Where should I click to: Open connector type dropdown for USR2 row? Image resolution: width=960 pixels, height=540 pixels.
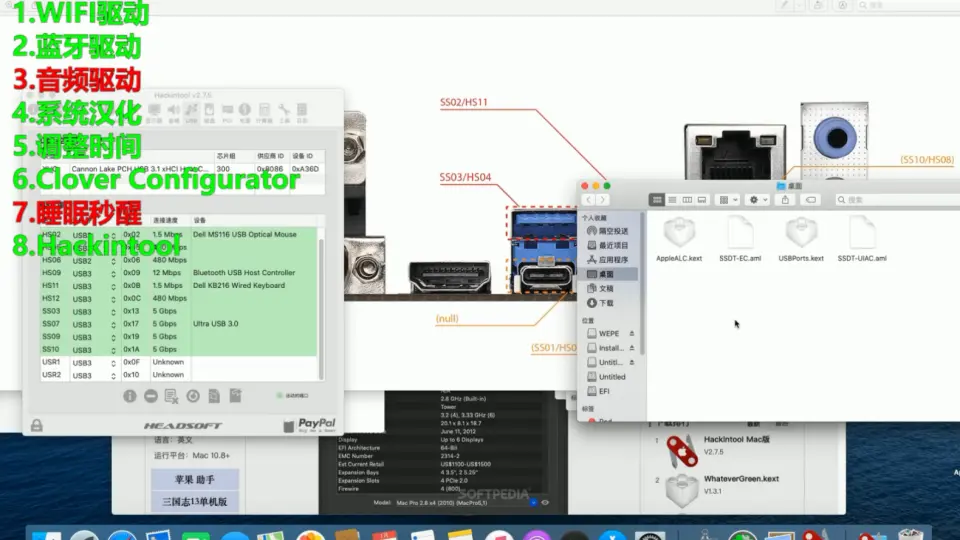pyautogui.click(x=113, y=376)
